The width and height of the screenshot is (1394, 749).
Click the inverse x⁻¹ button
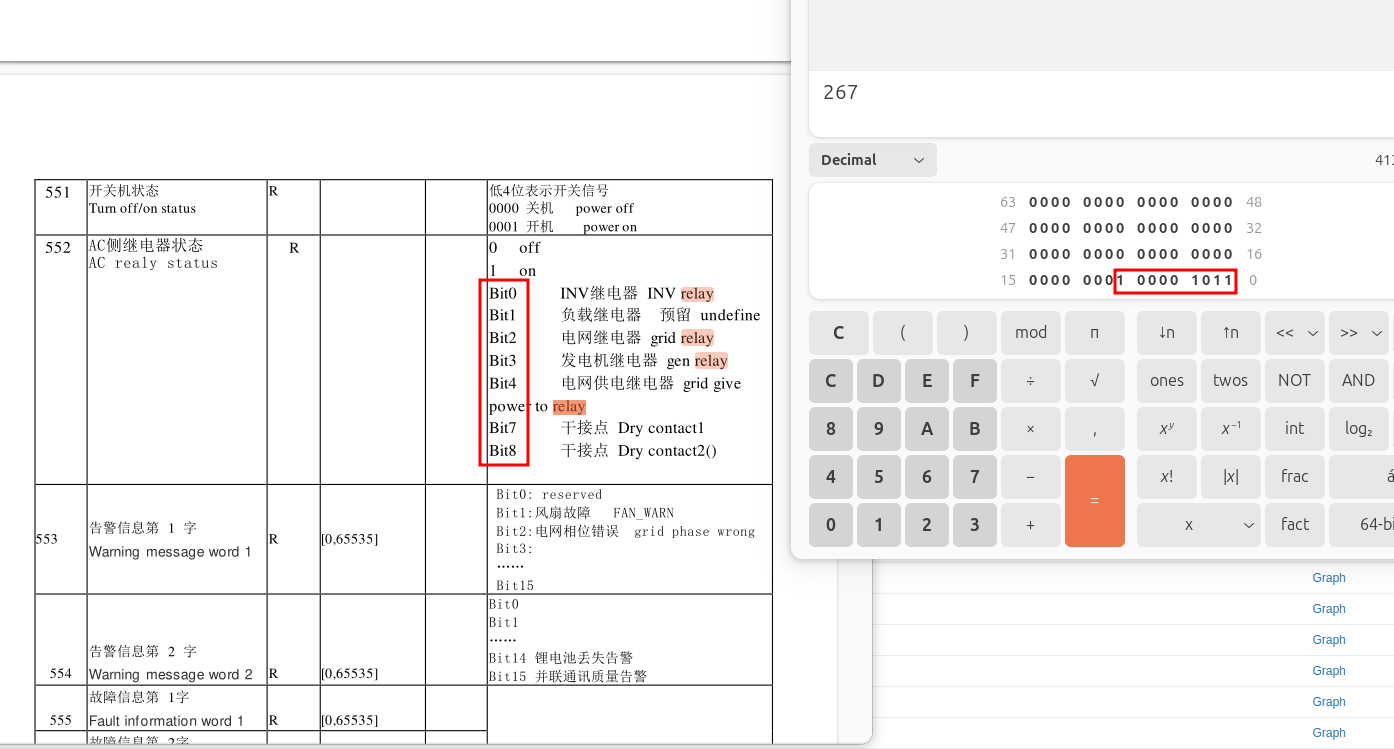pyautogui.click(x=1230, y=429)
